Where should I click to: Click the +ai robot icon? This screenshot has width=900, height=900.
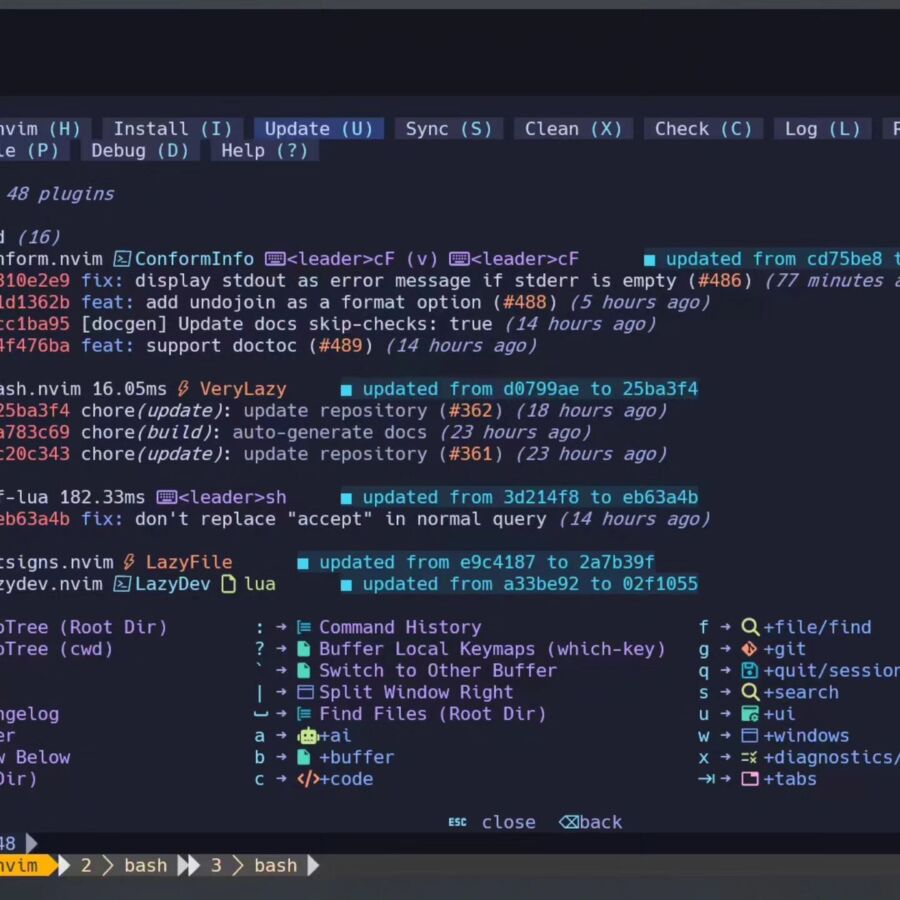click(308, 736)
